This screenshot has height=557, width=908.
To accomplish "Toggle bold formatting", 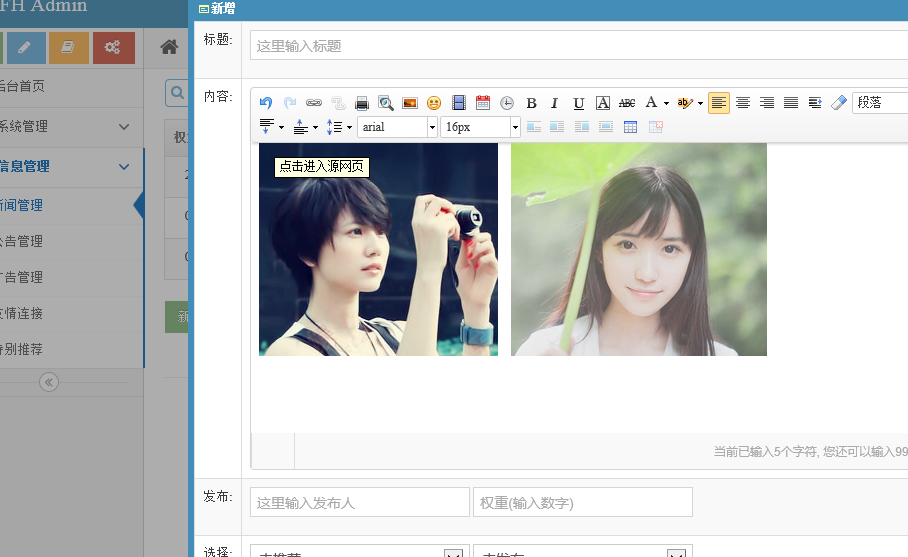I will tap(531, 103).
